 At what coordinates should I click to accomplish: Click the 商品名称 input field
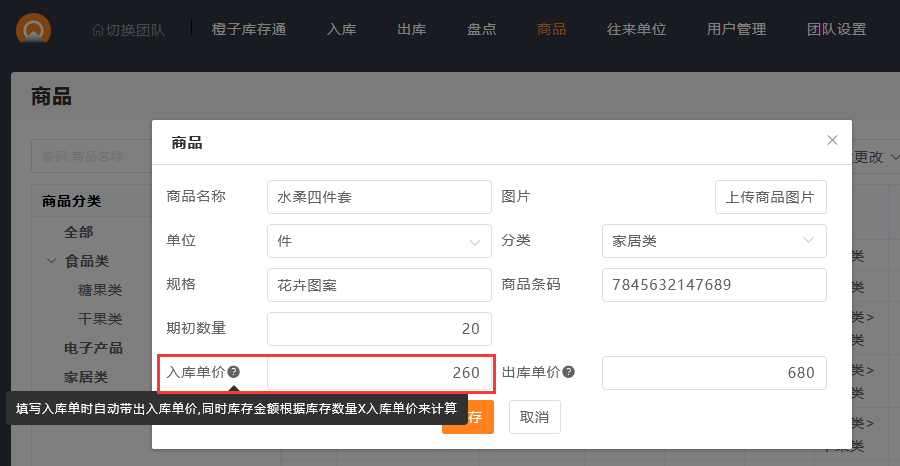pyautogui.click(x=379, y=197)
